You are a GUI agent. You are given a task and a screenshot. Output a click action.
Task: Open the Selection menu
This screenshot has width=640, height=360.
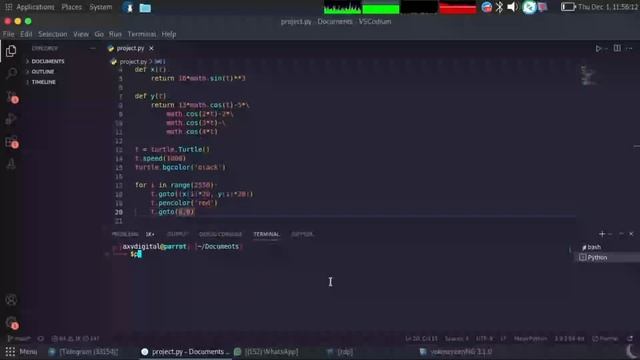point(53,34)
